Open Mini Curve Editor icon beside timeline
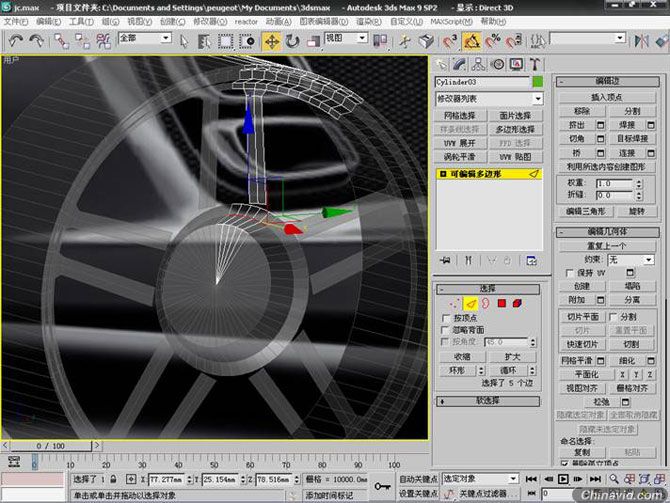Image resolution: width=670 pixels, height=503 pixels. click(14, 462)
